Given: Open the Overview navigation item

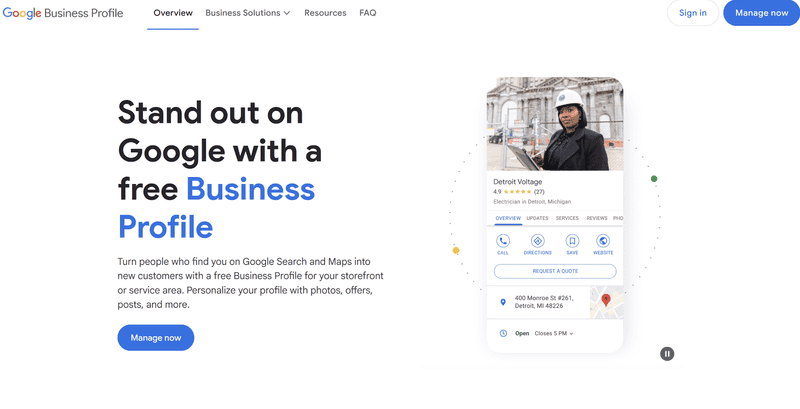Looking at the screenshot, I should 173,13.
